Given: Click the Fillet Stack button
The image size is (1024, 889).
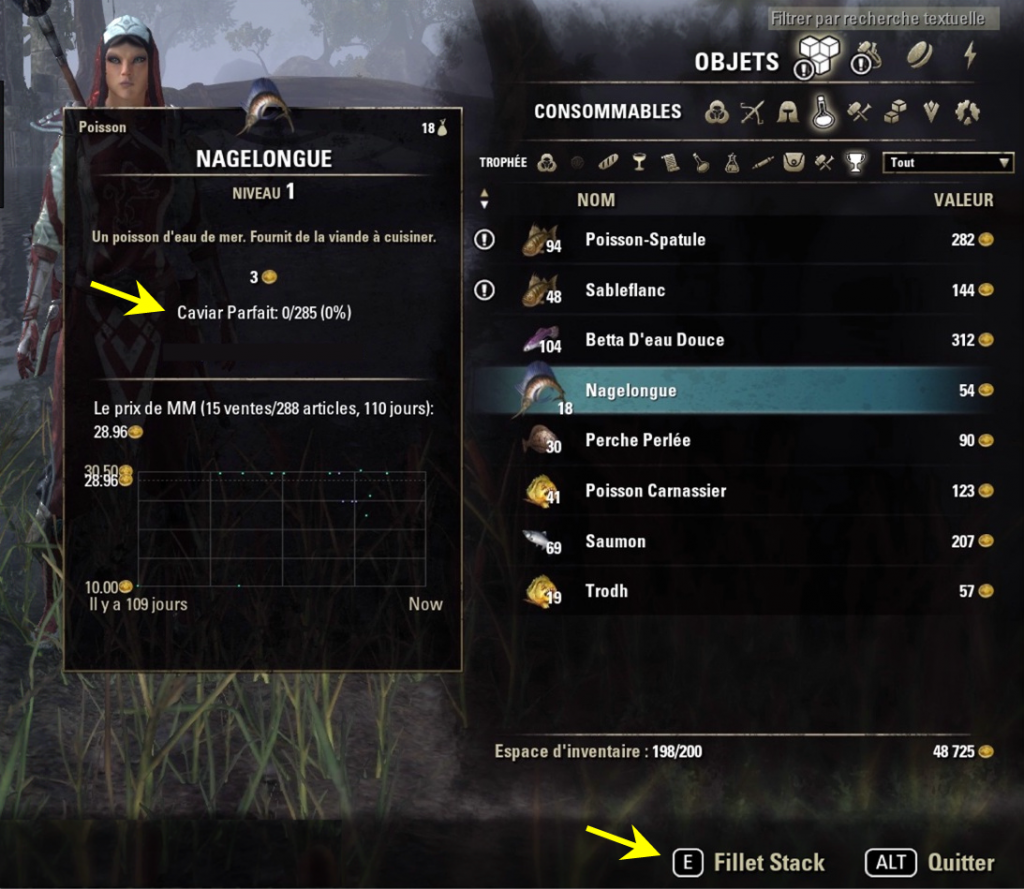Looking at the screenshot, I should coord(749,862).
